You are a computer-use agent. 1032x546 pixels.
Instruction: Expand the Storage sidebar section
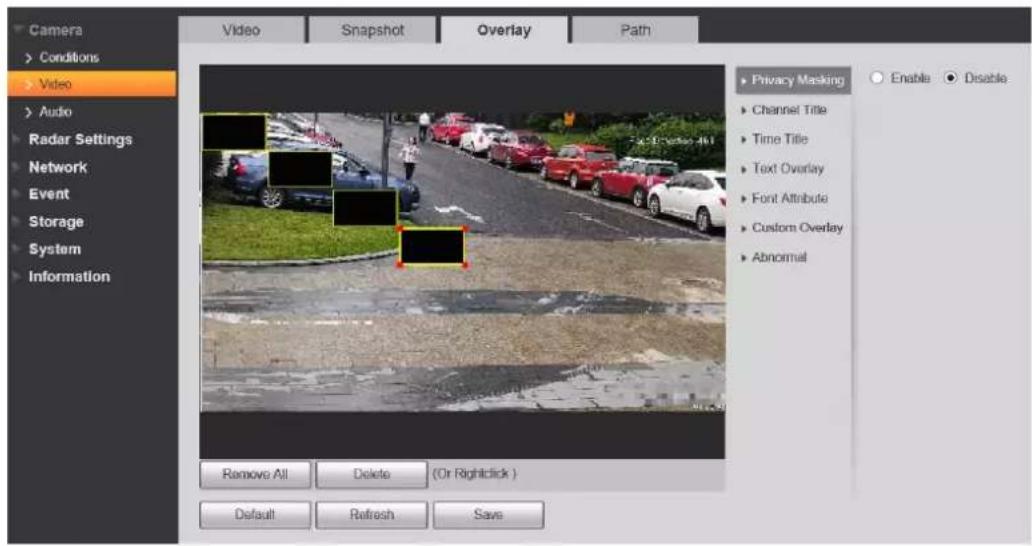tap(55, 222)
